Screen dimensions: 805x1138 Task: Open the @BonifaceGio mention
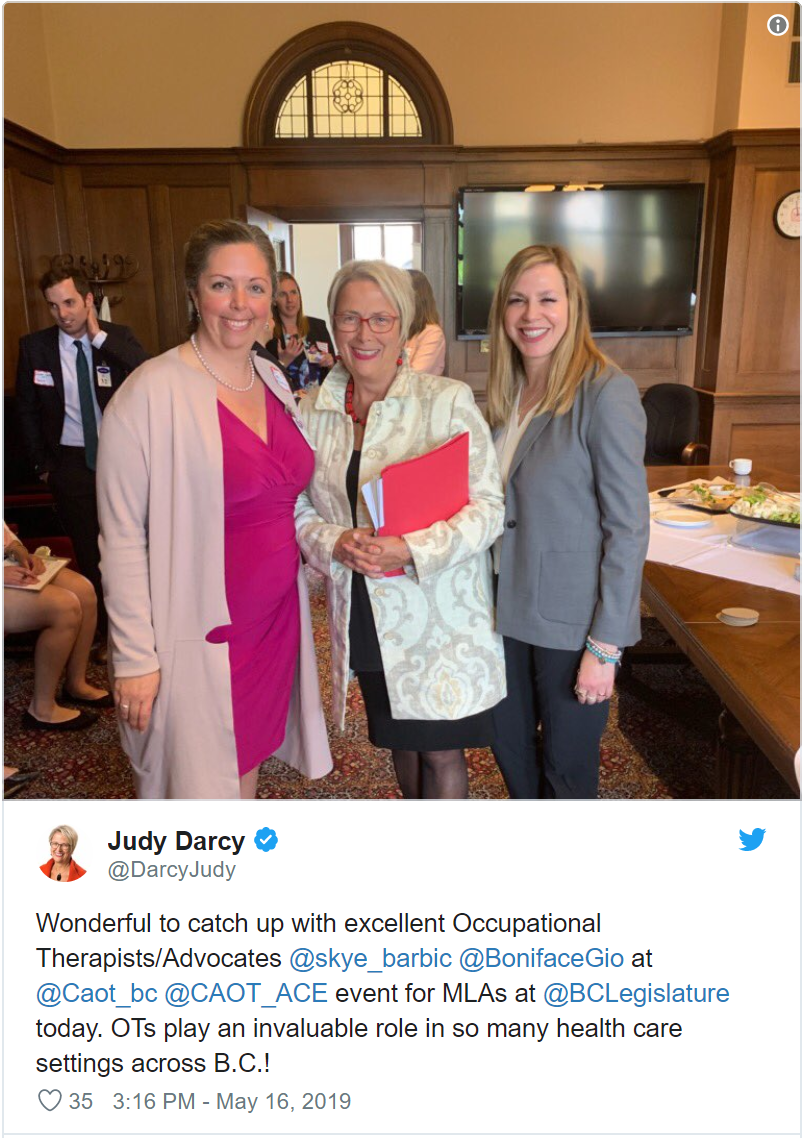tap(542, 958)
